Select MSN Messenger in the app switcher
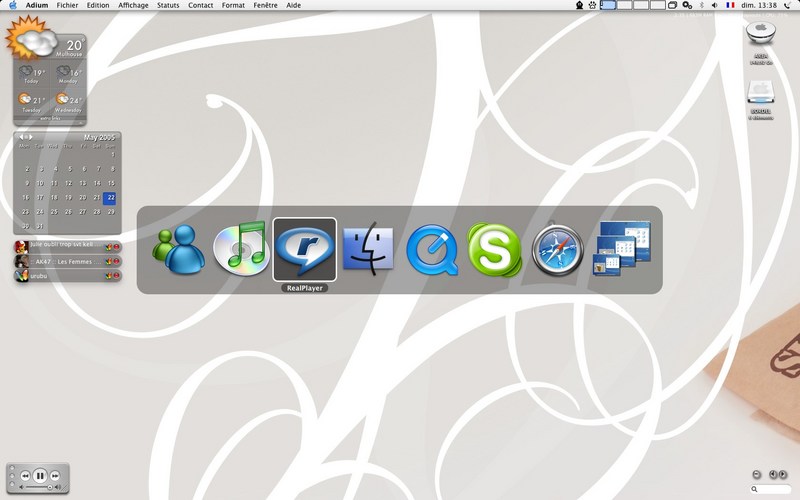Viewport: 800px width, 500px height. pos(176,250)
